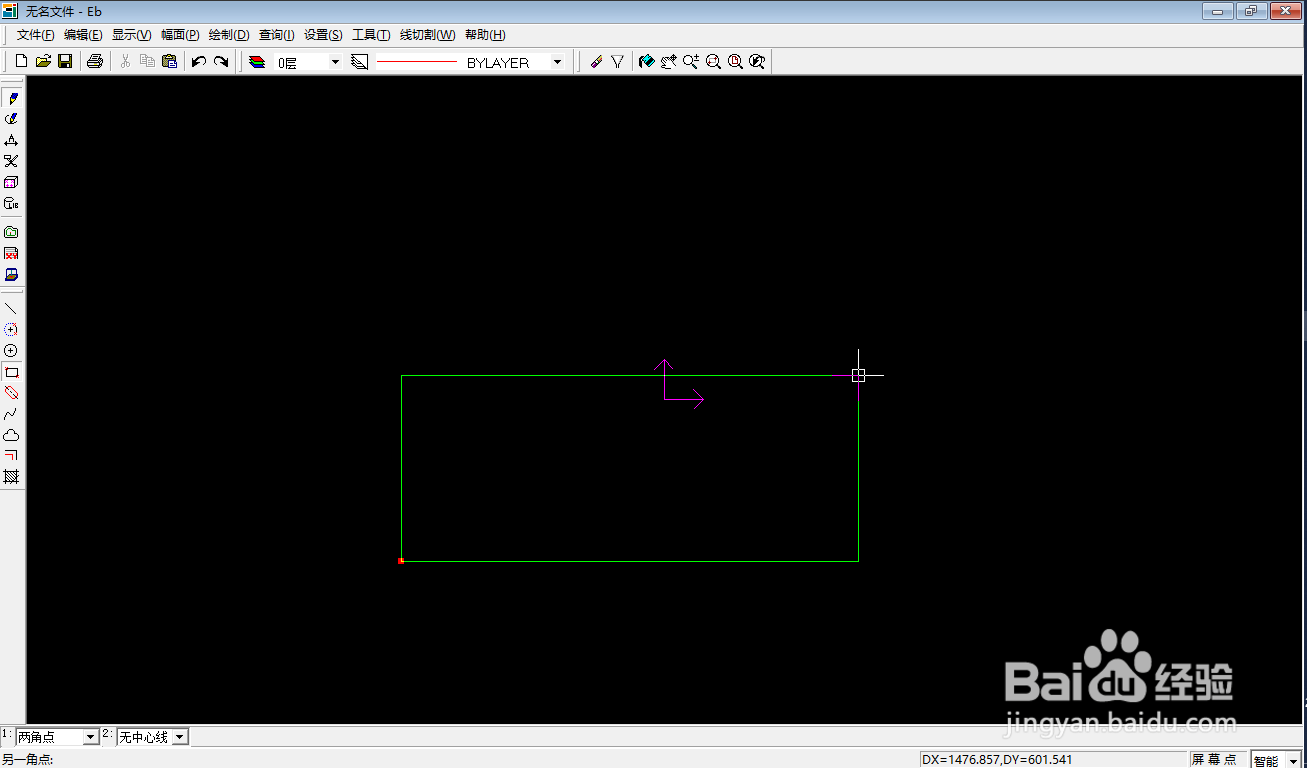1307x768 pixels.
Task: Click the Open file folder icon
Action: pyautogui.click(x=43, y=62)
